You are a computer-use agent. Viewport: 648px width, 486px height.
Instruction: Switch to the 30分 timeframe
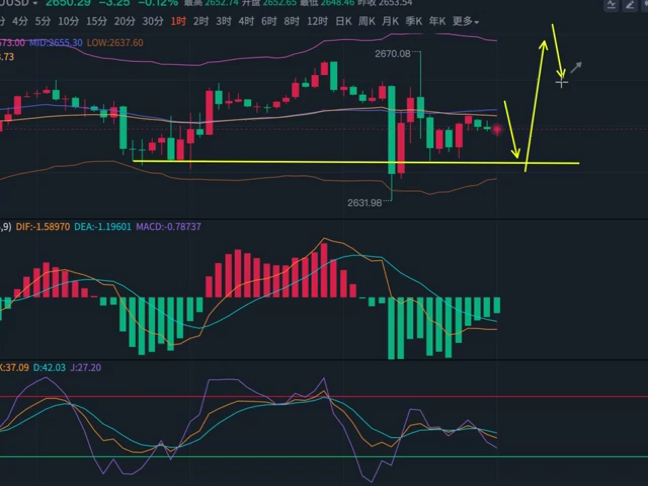(x=153, y=21)
